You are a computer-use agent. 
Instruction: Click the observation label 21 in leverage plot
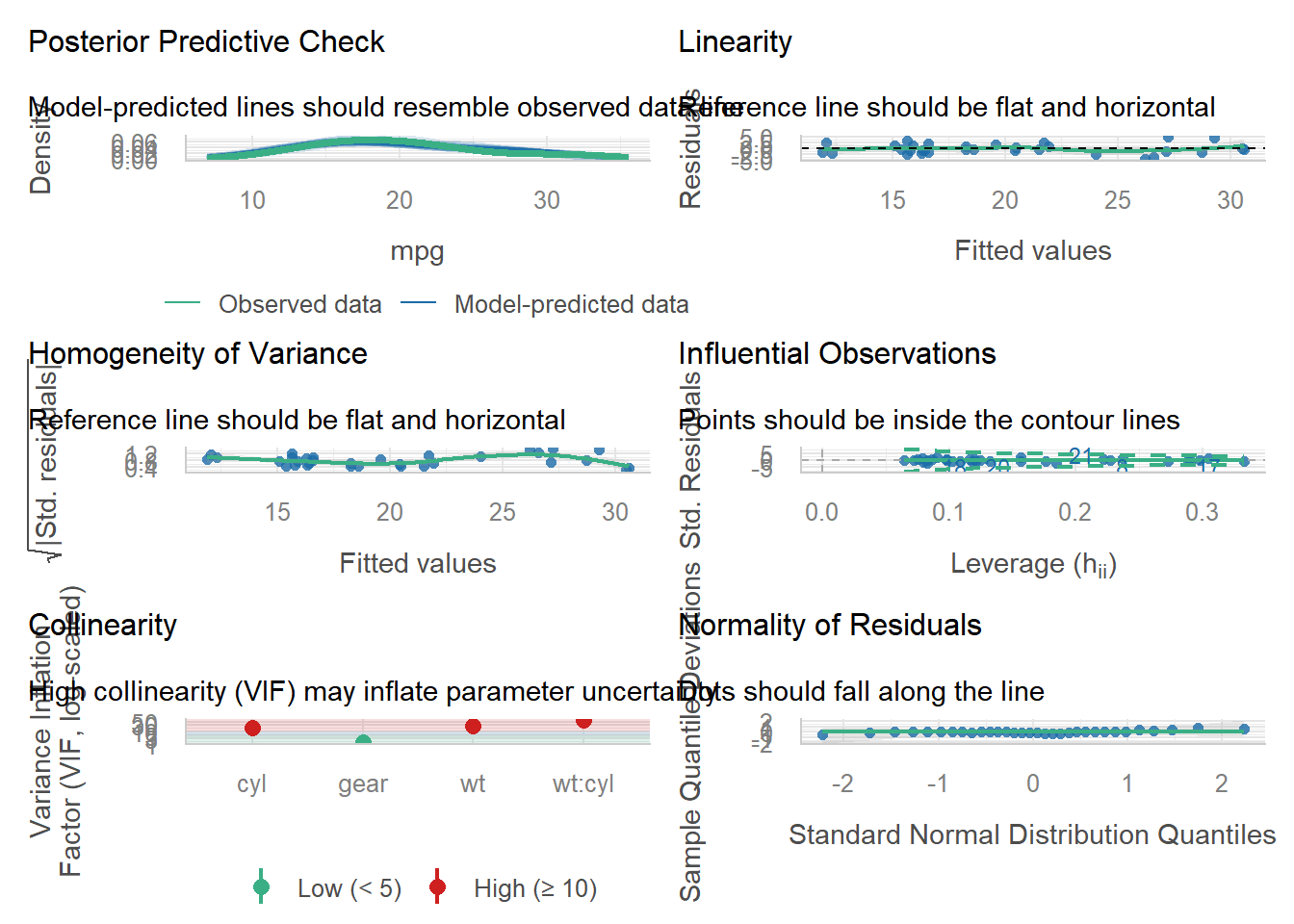coord(1080,455)
